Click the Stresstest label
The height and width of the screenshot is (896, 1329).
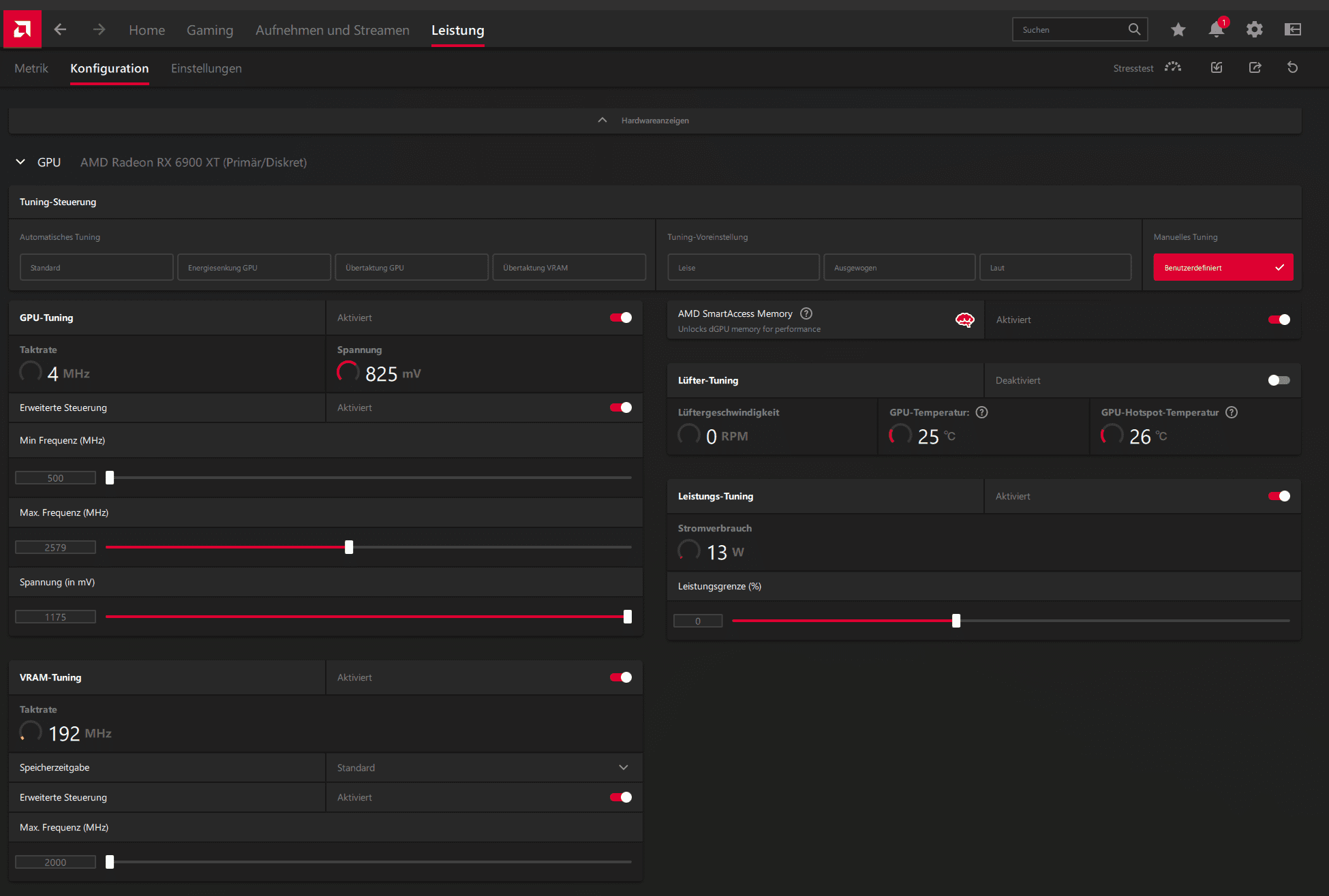[x=1133, y=68]
